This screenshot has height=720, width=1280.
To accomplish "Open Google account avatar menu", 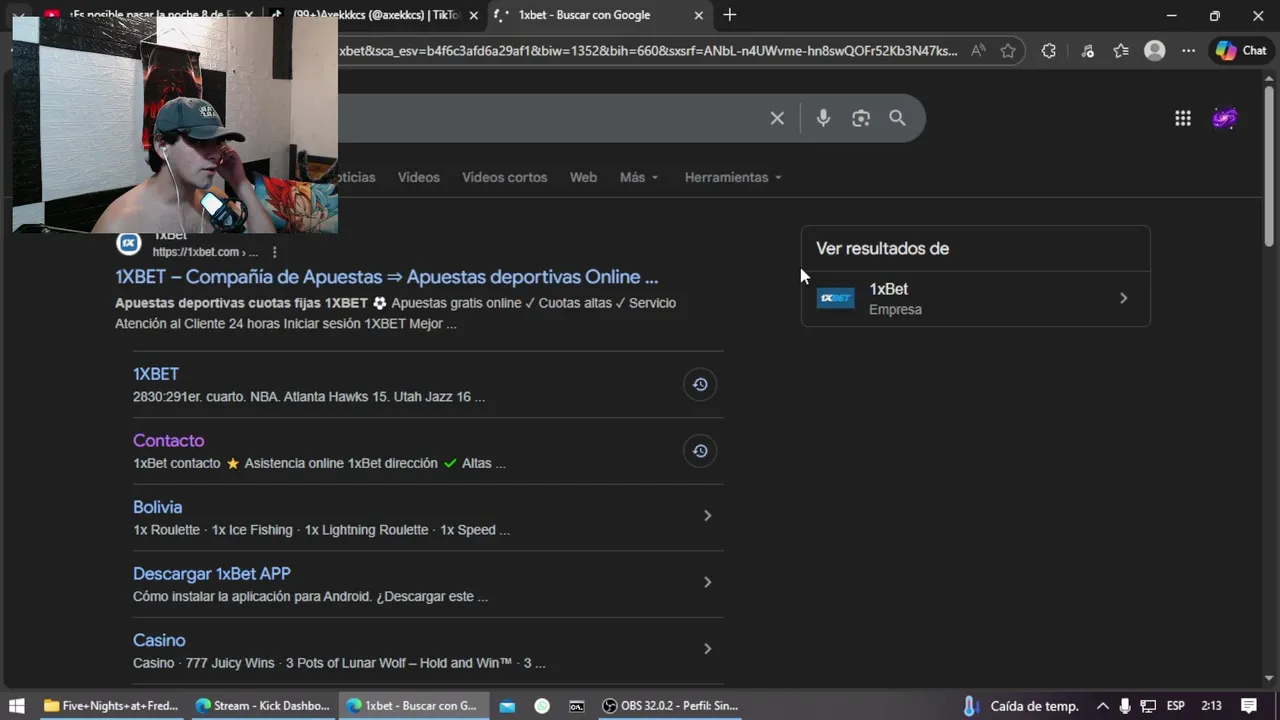I will point(1225,118).
